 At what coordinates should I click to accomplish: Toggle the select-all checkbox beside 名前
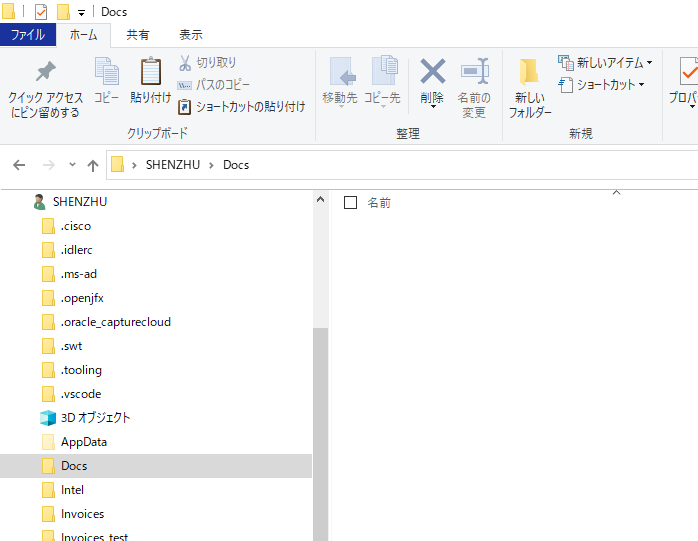coord(350,203)
